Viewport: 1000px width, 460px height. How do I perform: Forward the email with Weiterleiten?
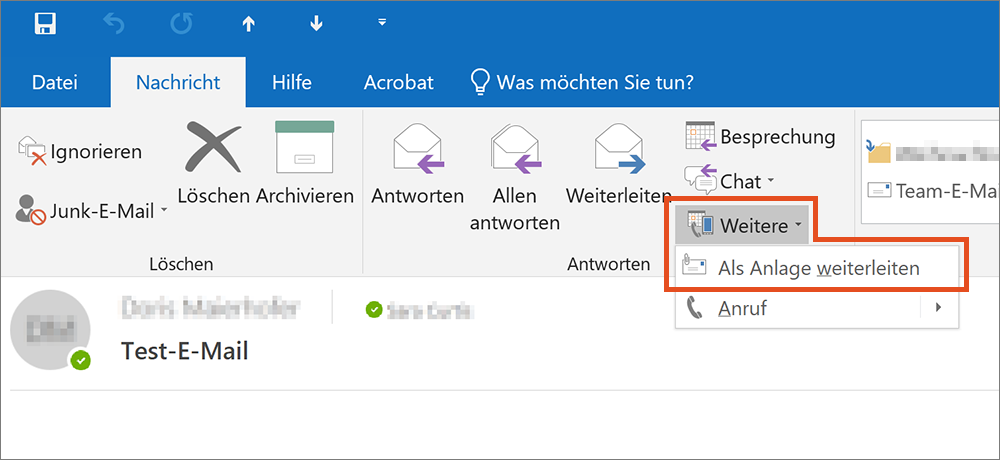click(x=618, y=166)
